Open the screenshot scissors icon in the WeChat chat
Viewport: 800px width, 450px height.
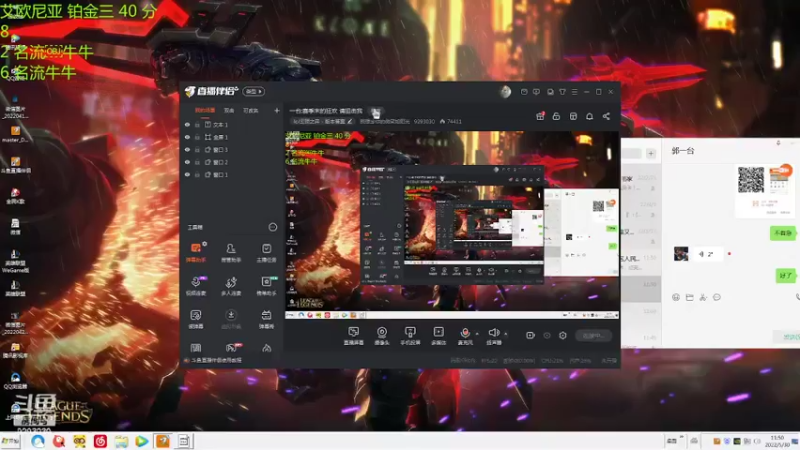click(x=703, y=297)
